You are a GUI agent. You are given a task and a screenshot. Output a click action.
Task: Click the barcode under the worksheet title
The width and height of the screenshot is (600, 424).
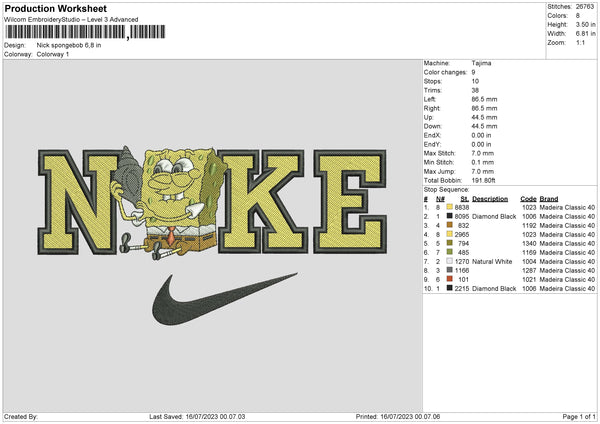85,32
